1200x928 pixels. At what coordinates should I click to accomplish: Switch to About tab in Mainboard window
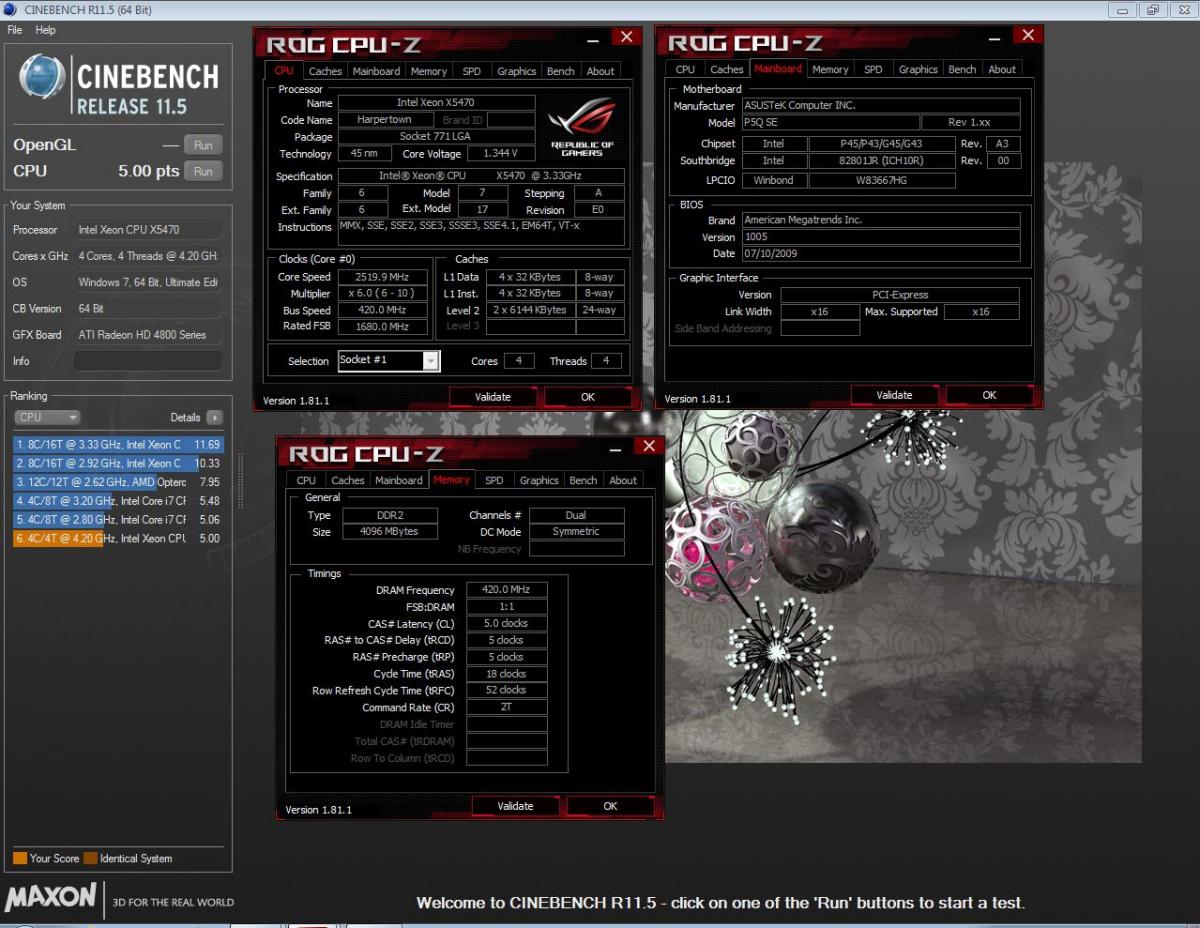click(x=1002, y=69)
